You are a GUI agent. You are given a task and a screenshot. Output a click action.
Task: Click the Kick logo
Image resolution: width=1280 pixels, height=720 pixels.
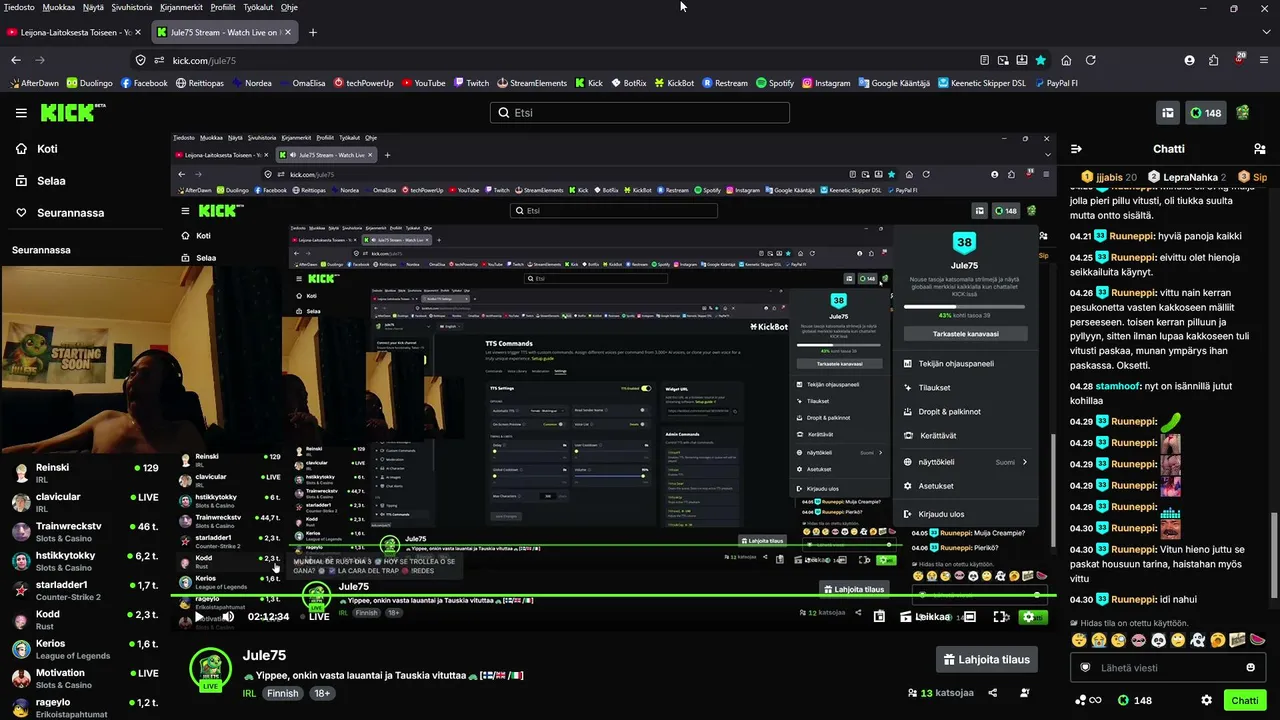pos(73,112)
